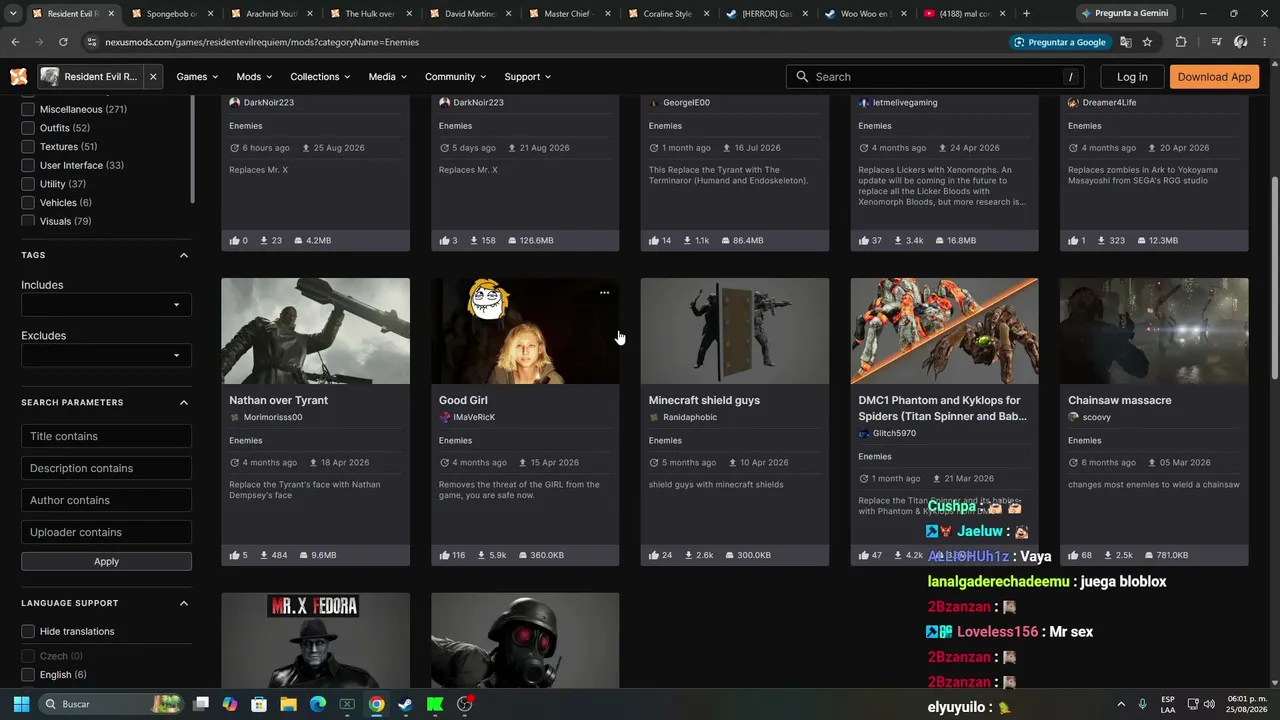The height and width of the screenshot is (720, 1280).
Task: Toggle the Vehicles category checkbox
Action: (x=28, y=203)
